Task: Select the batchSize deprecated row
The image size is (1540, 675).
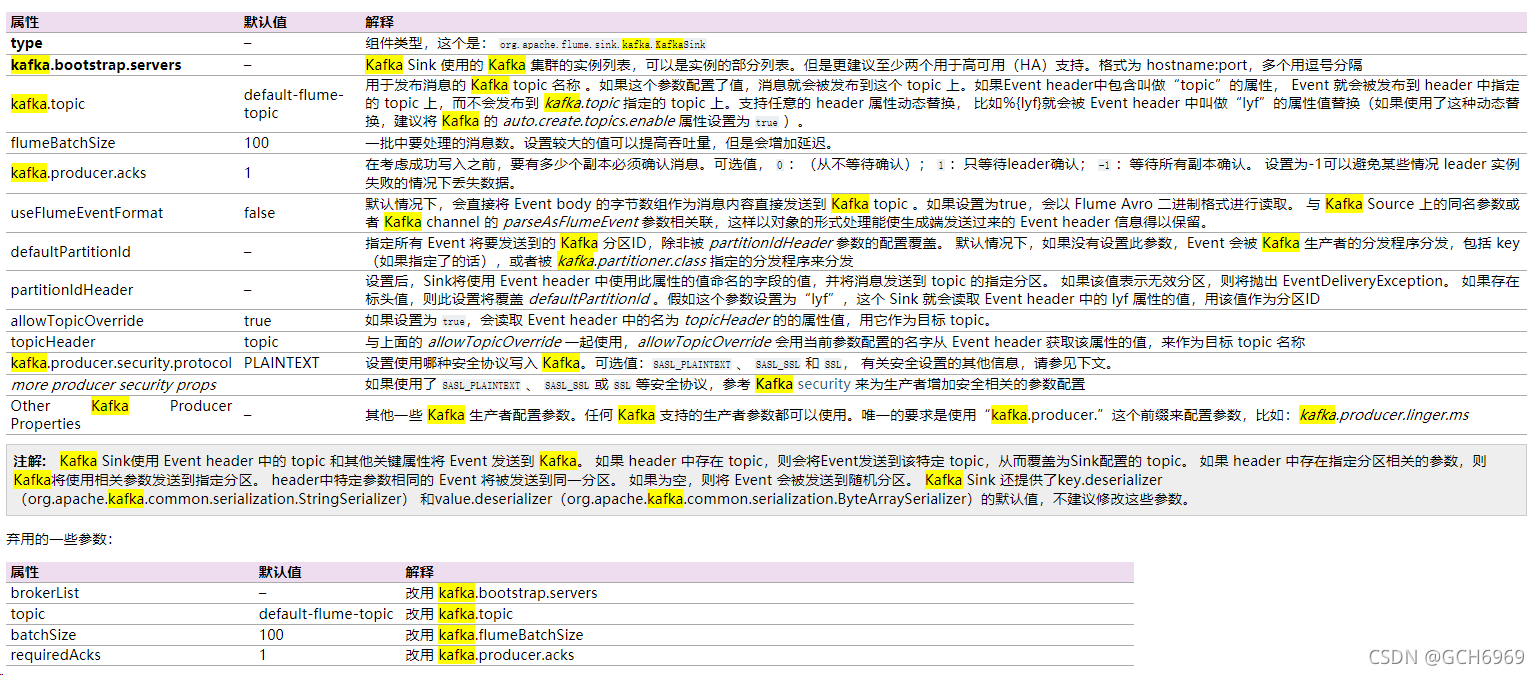Action: (x=43, y=634)
